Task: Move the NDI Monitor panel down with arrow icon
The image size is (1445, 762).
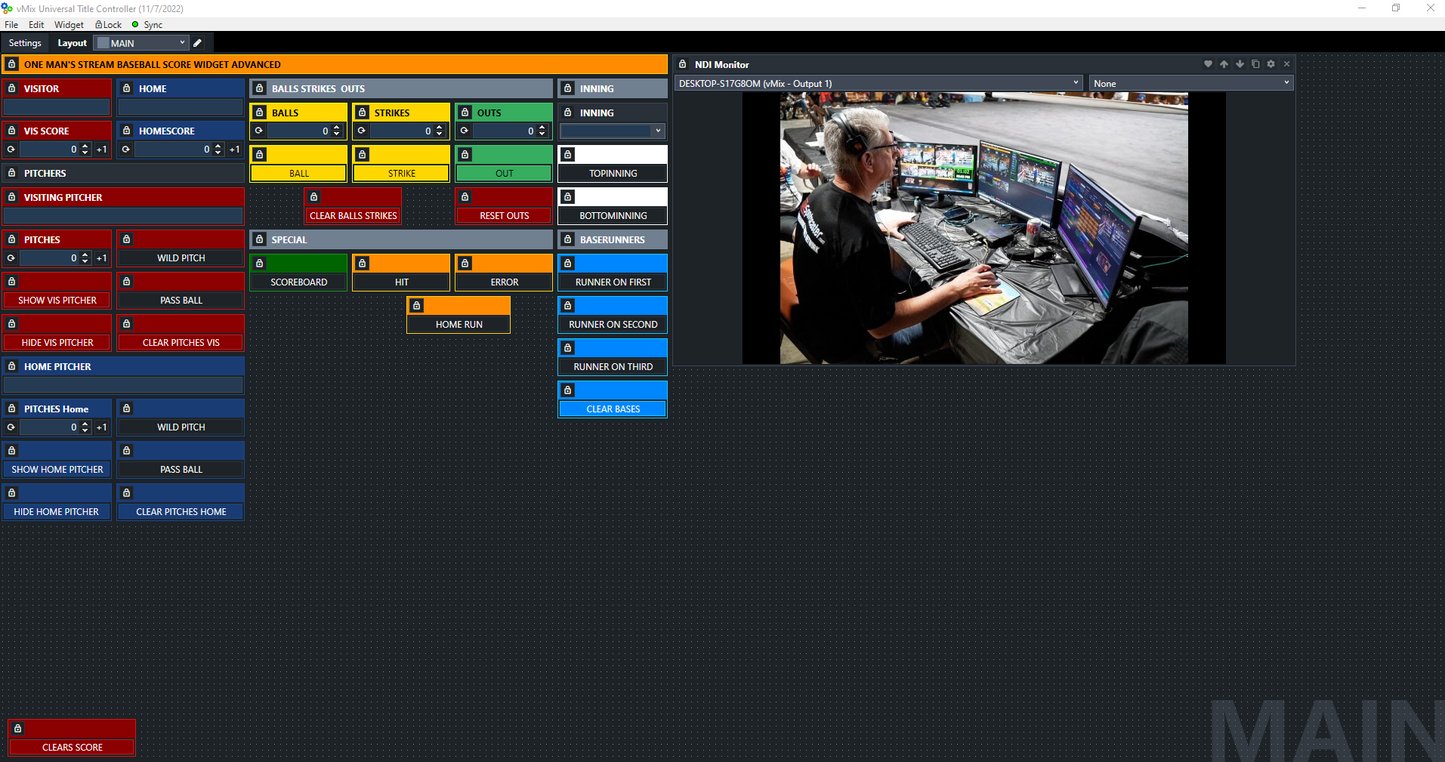Action: (1239, 64)
